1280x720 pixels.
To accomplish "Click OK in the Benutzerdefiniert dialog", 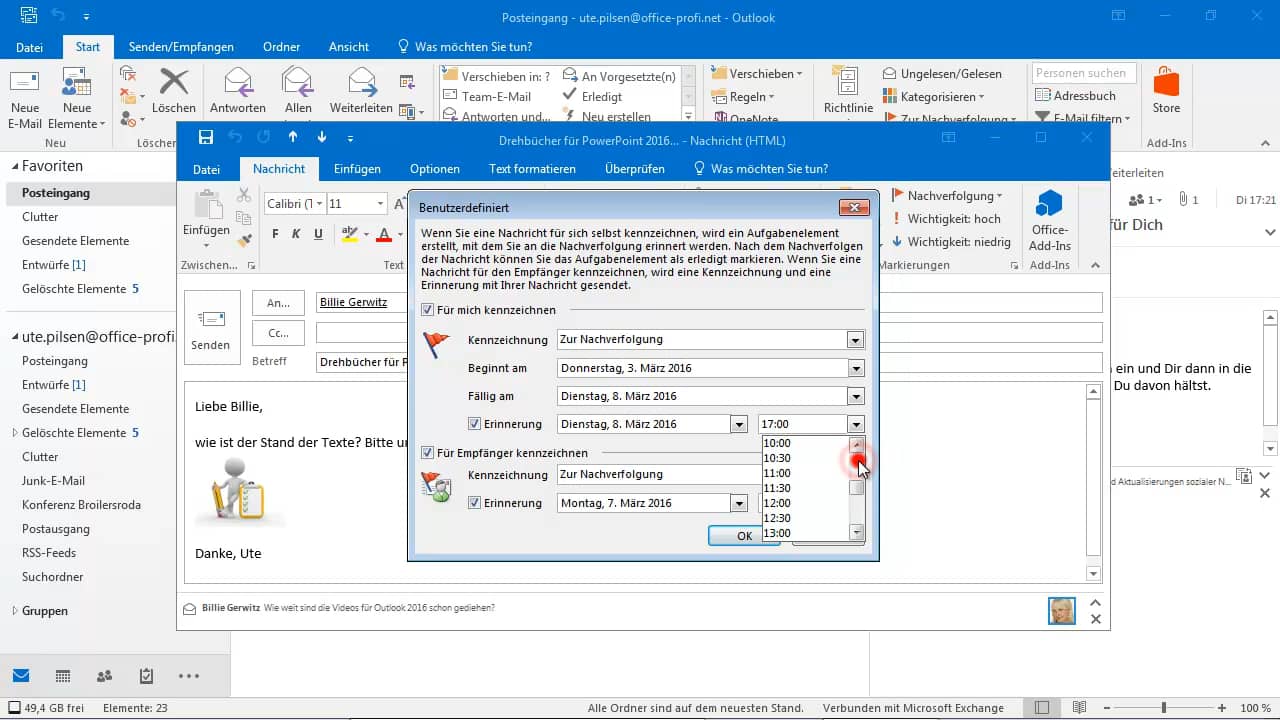I will pos(744,536).
